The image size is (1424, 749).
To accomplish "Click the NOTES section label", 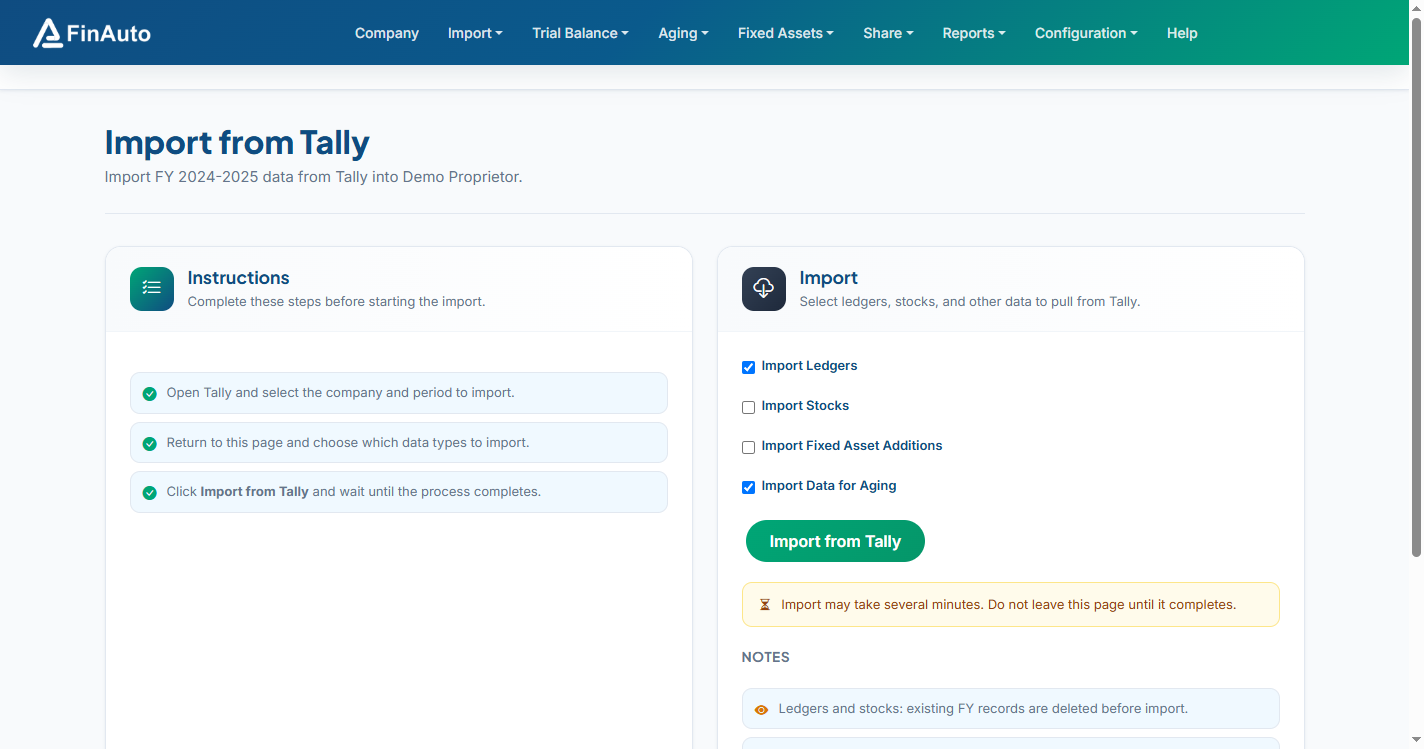I will [766, 657].
